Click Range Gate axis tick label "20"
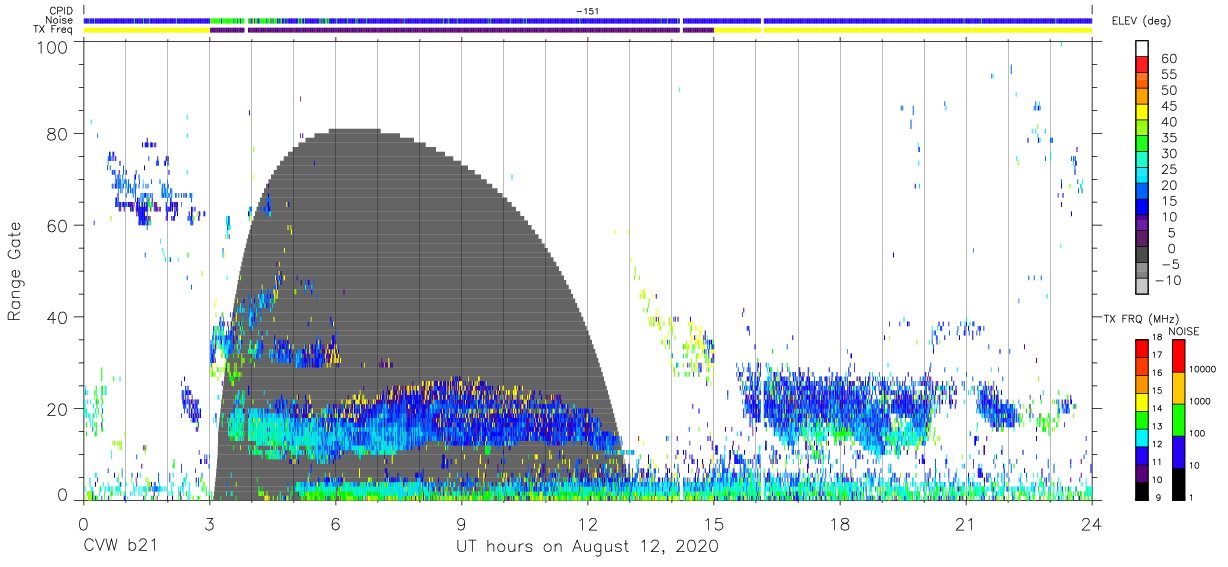Viewport: 1228px width, 567px height. point(59,408)
